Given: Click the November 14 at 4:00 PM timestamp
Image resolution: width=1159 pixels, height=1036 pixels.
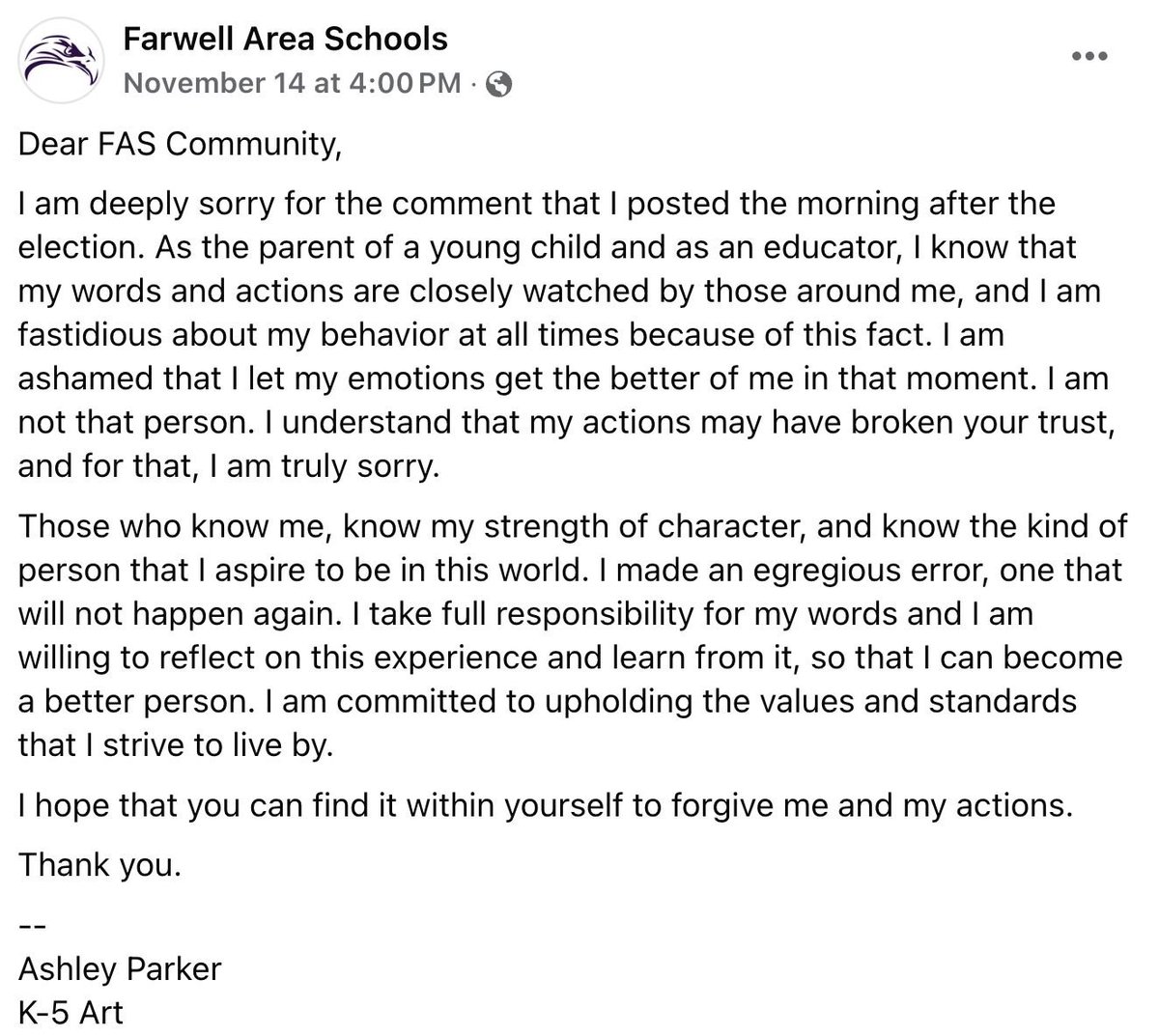Looking at the screenshot, I should click(293, 84).
